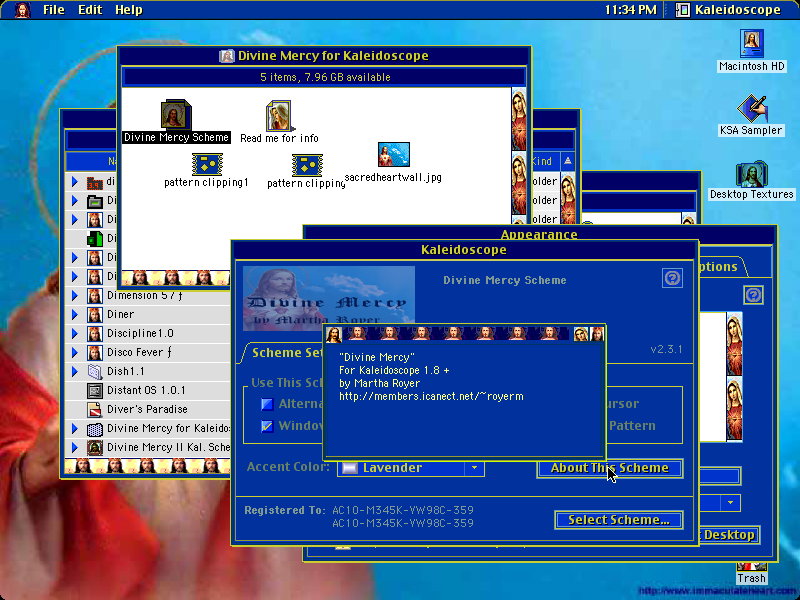Open the popup menu arrow in Appearance window

point(730,503)
